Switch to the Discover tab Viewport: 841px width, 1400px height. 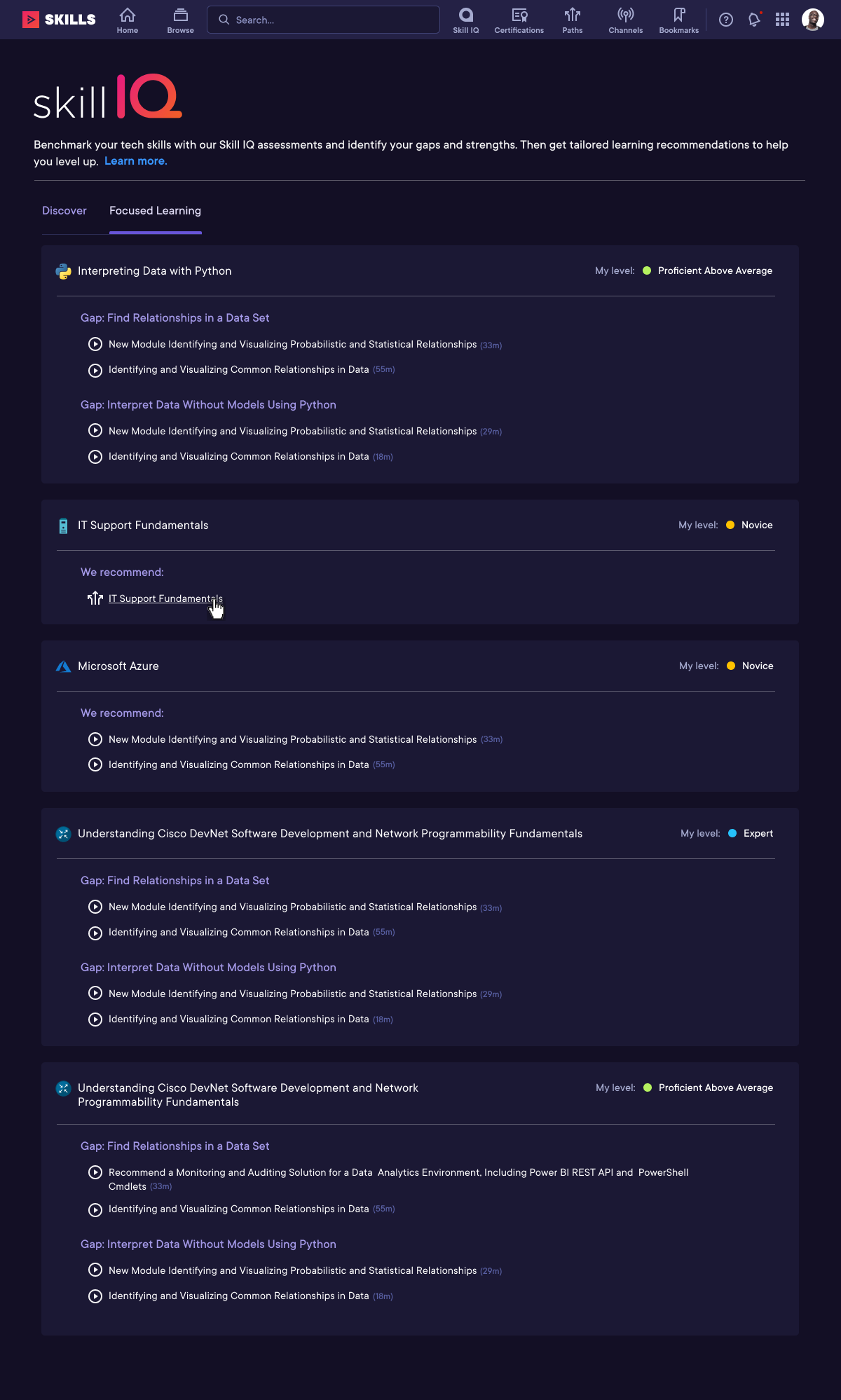click(64, 211)
